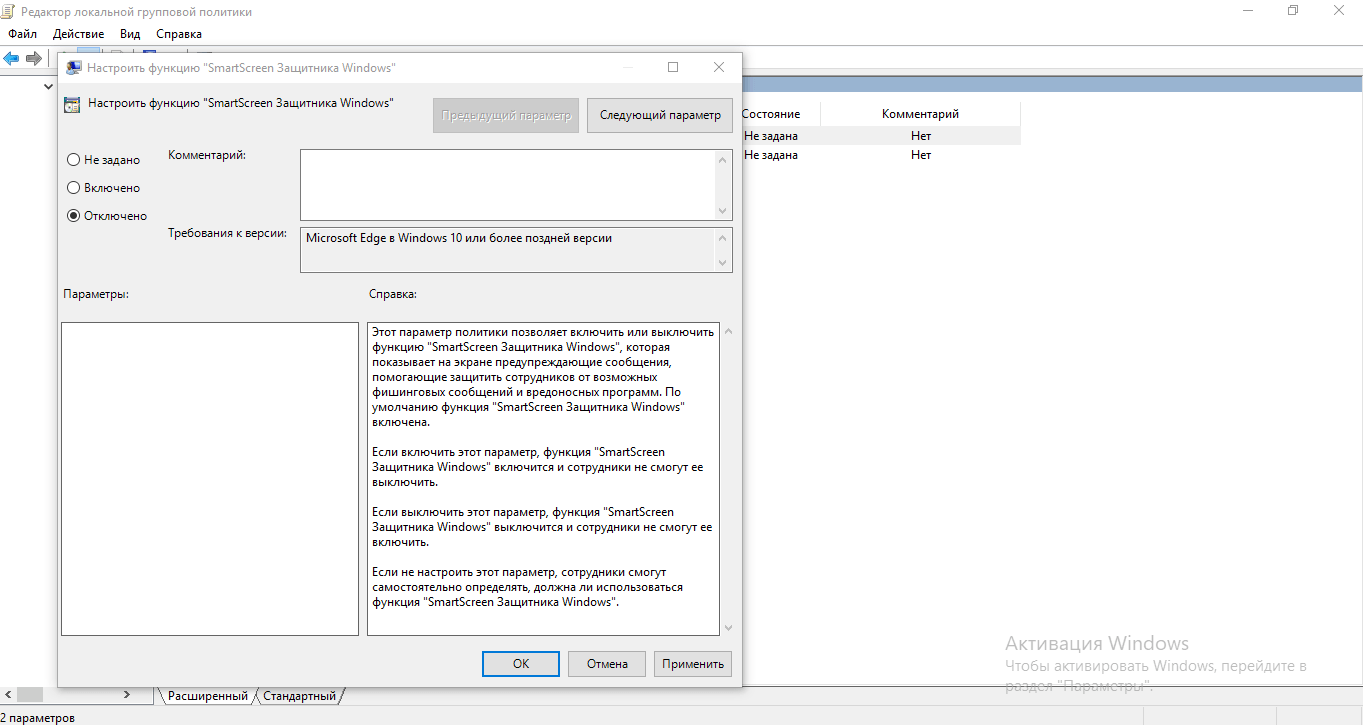Open the "Файл" menu

click(22, 34)
